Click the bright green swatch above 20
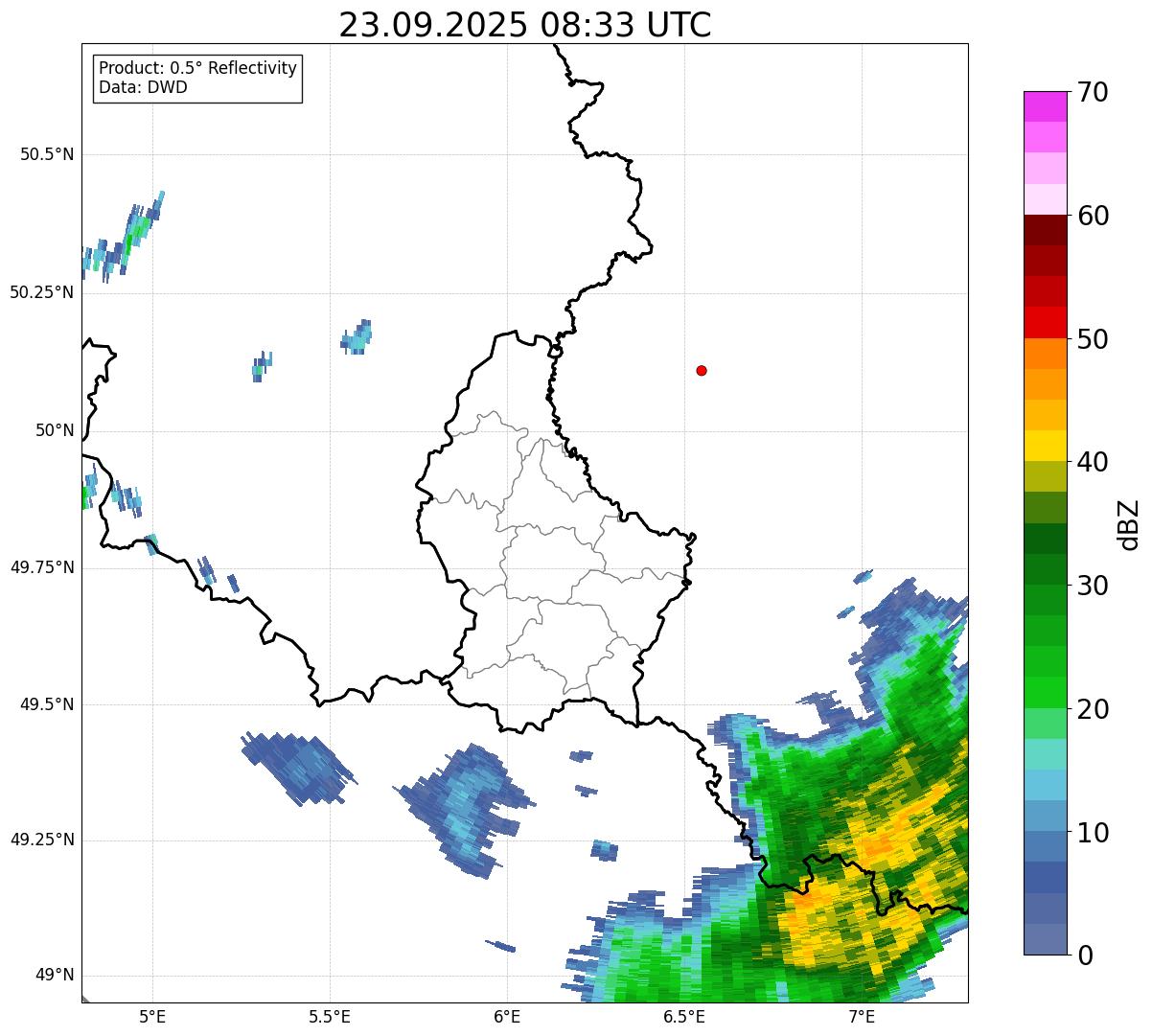The image size is (1152, 1036). (1045, 693)
